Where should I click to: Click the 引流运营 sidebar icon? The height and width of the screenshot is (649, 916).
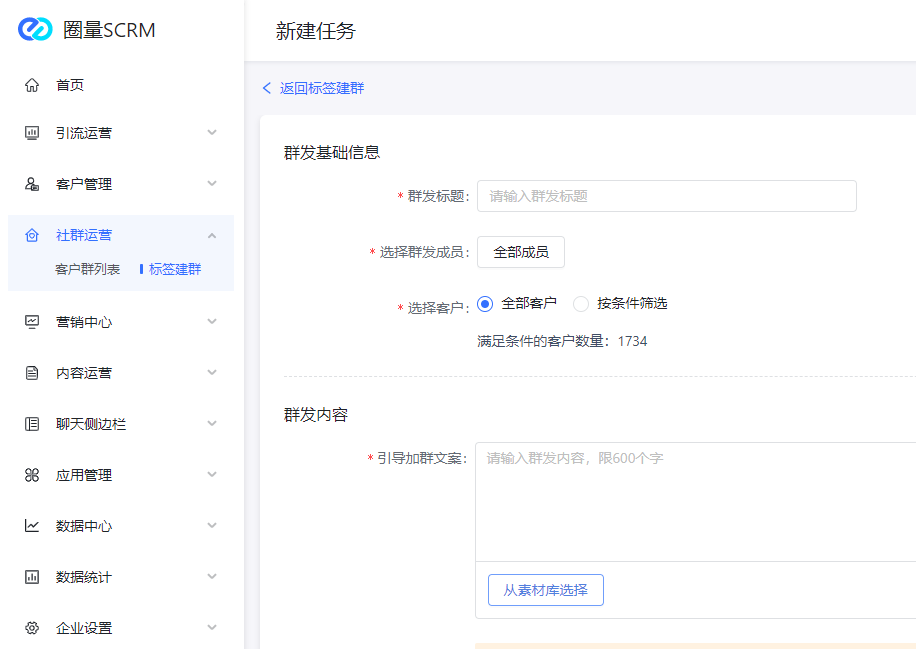[x=32, y=133]
